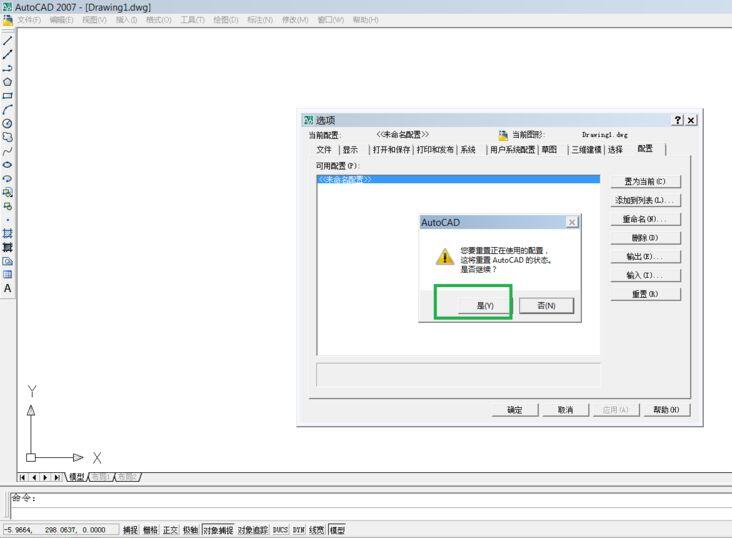Switch to the 布局1 layout tab
This screenshot has width=732, height=538.
coord(101,477)
